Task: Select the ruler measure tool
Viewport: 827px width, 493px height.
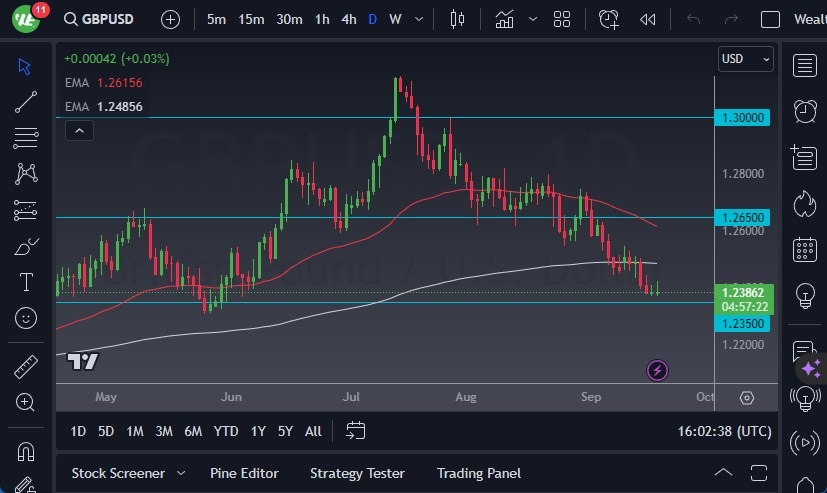Action: click(x=26, y=367)
